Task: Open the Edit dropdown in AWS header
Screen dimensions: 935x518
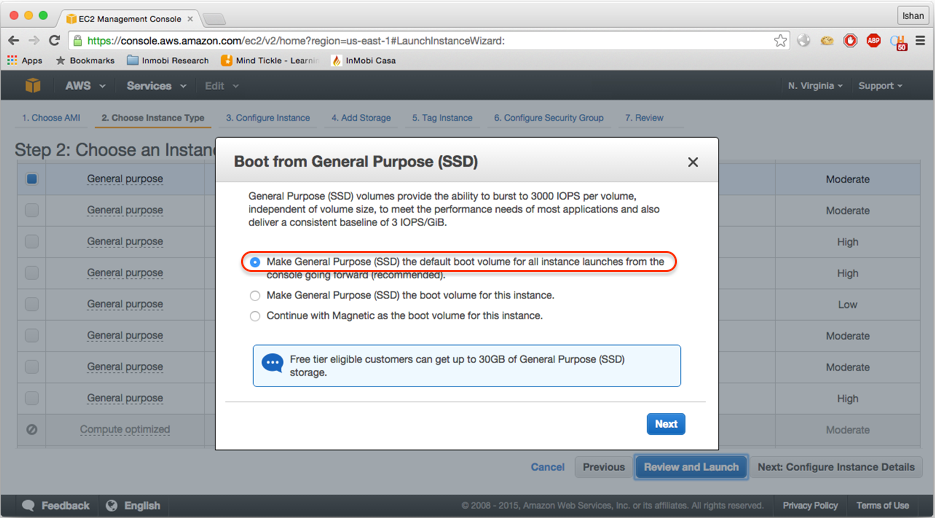Action: tap(221, 86)
